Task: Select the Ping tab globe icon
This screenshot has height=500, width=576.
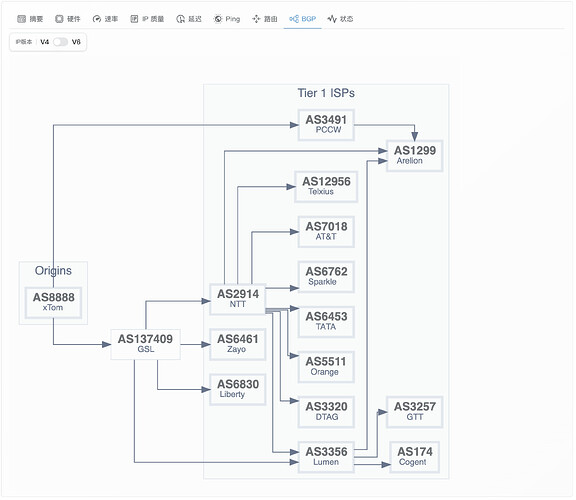Action: (218, 19)
